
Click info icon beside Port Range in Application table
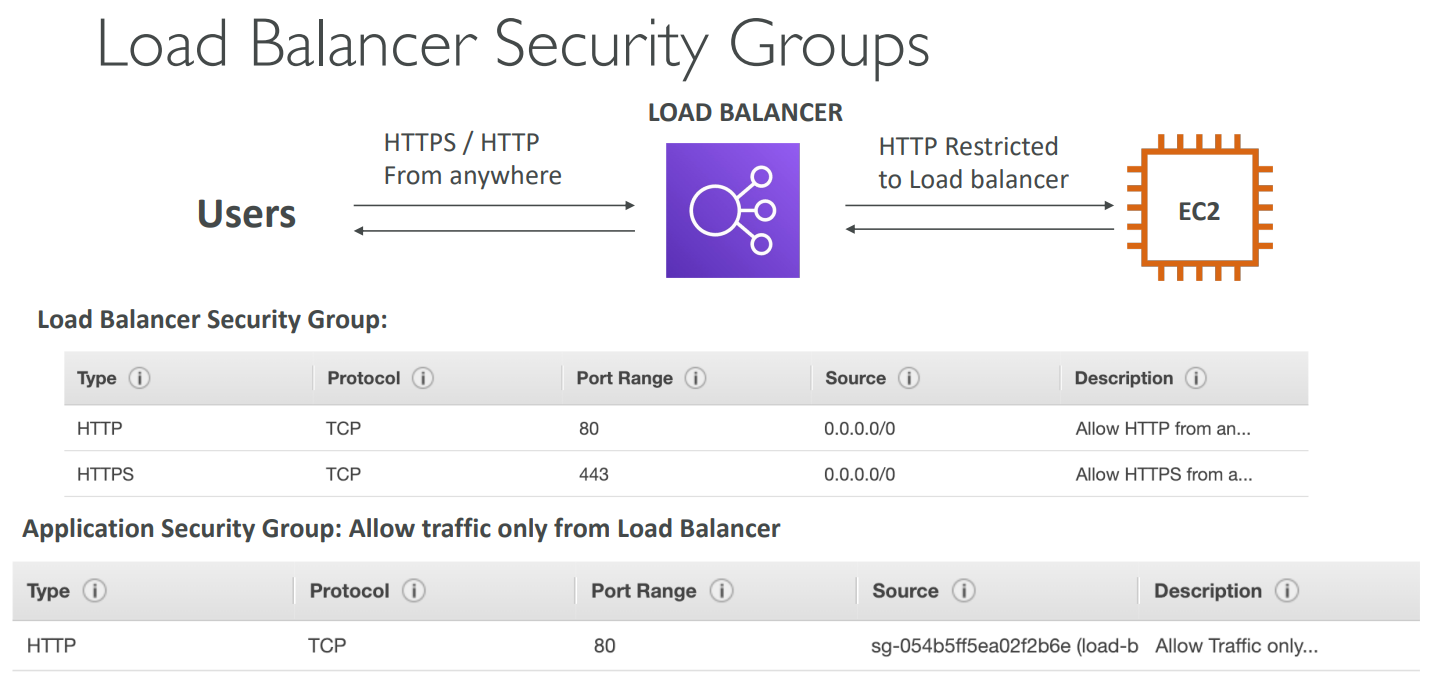click(721, 591)
